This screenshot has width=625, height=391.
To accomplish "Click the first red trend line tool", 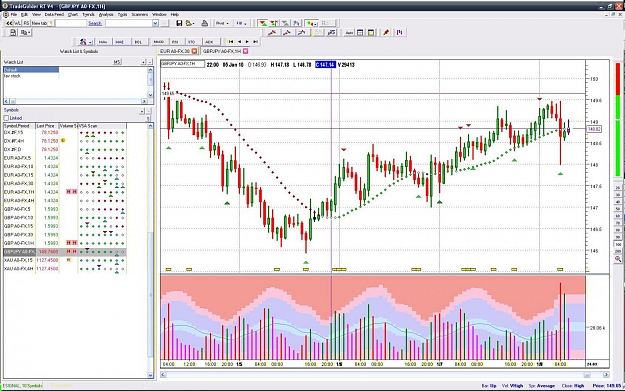I will pyautogui.click(x=273, y=33).
